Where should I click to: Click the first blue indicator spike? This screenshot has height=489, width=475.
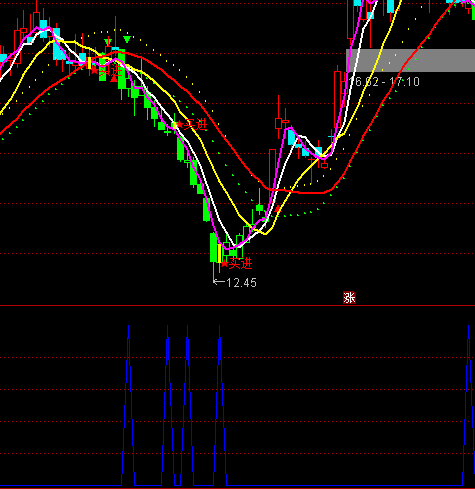pos(128,405)
